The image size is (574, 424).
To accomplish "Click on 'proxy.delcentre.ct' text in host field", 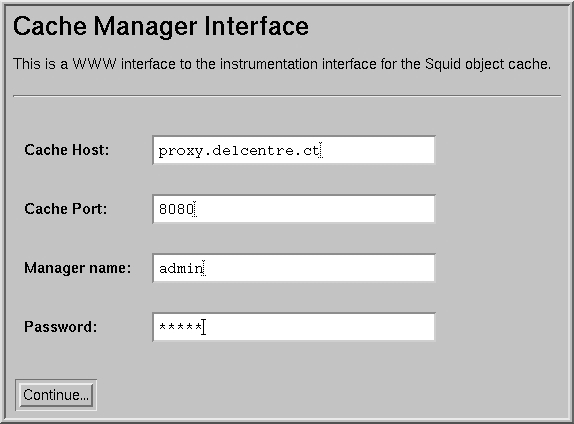I will [239, 151].
